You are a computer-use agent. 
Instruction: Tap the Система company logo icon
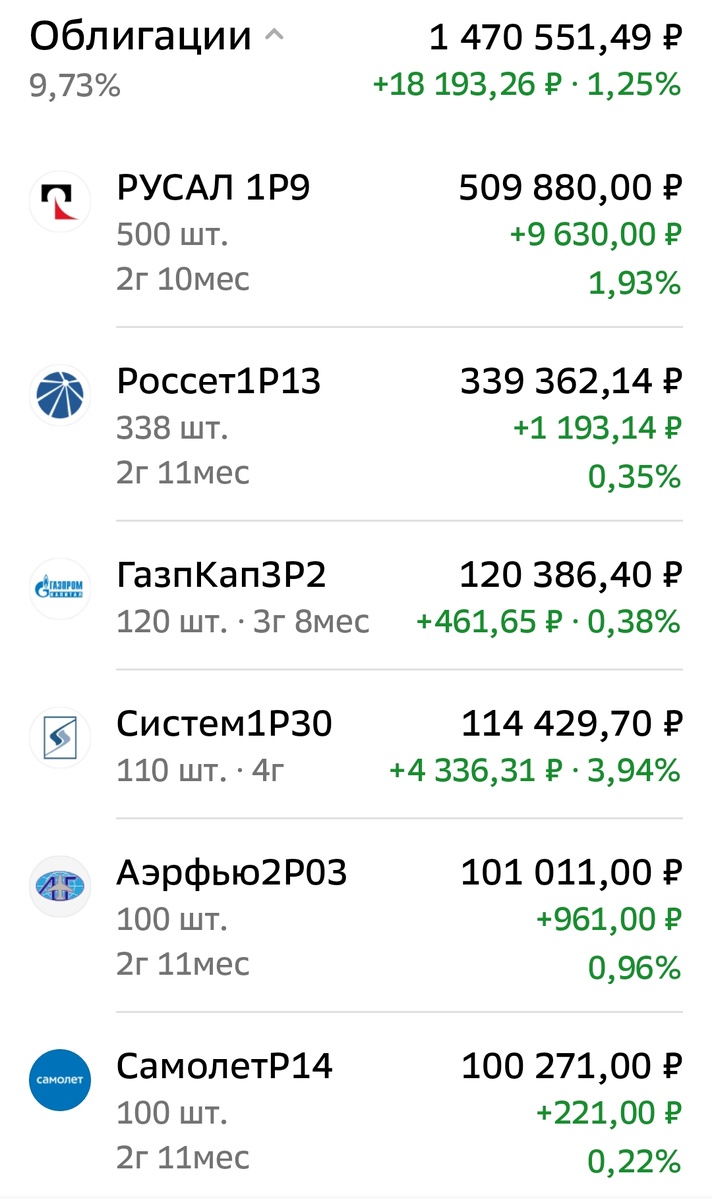[x=60, y=737]
